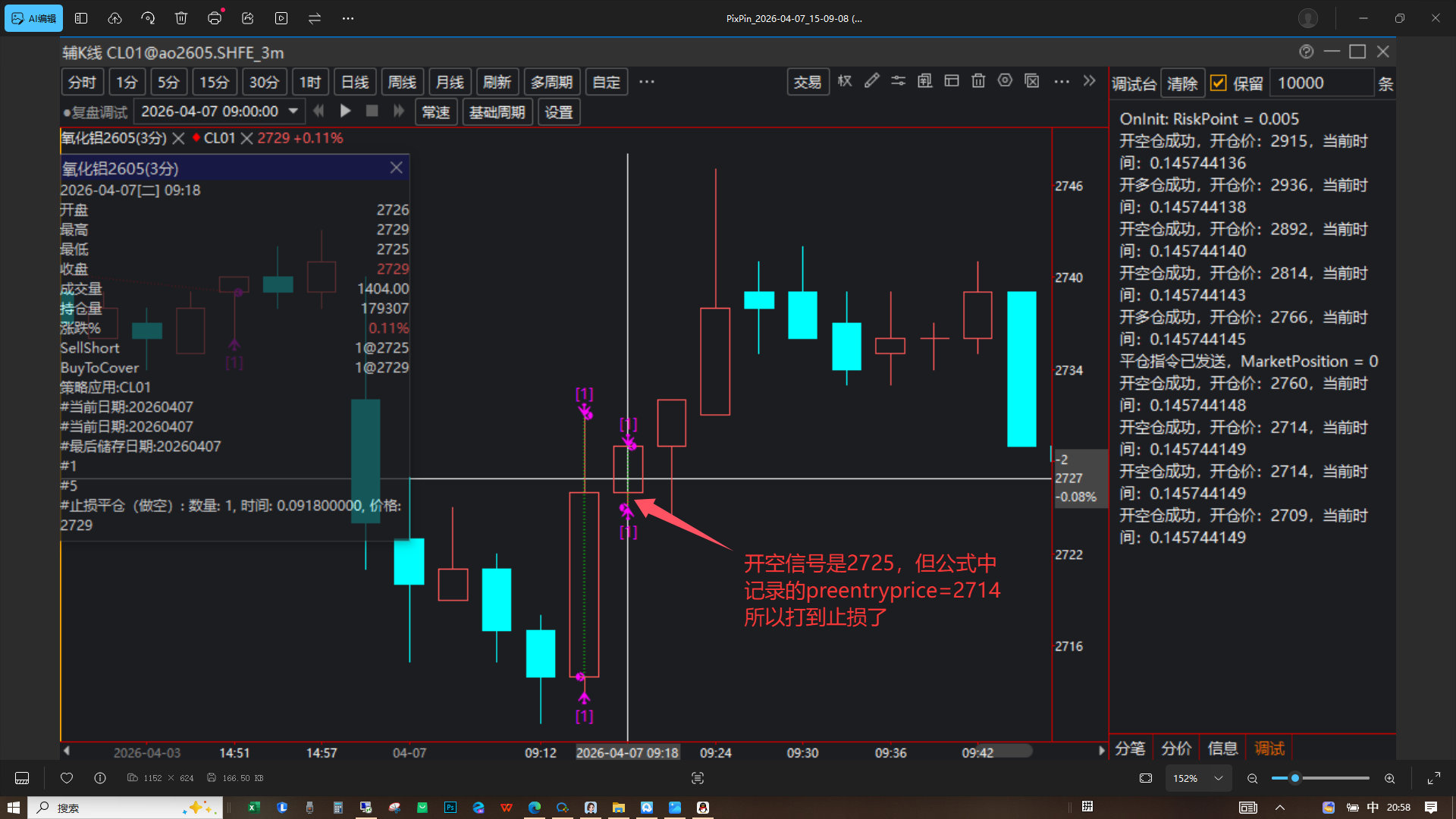Click the 交易 button
This screenshot has width=1456, height=819.
(x=807, y=82)
